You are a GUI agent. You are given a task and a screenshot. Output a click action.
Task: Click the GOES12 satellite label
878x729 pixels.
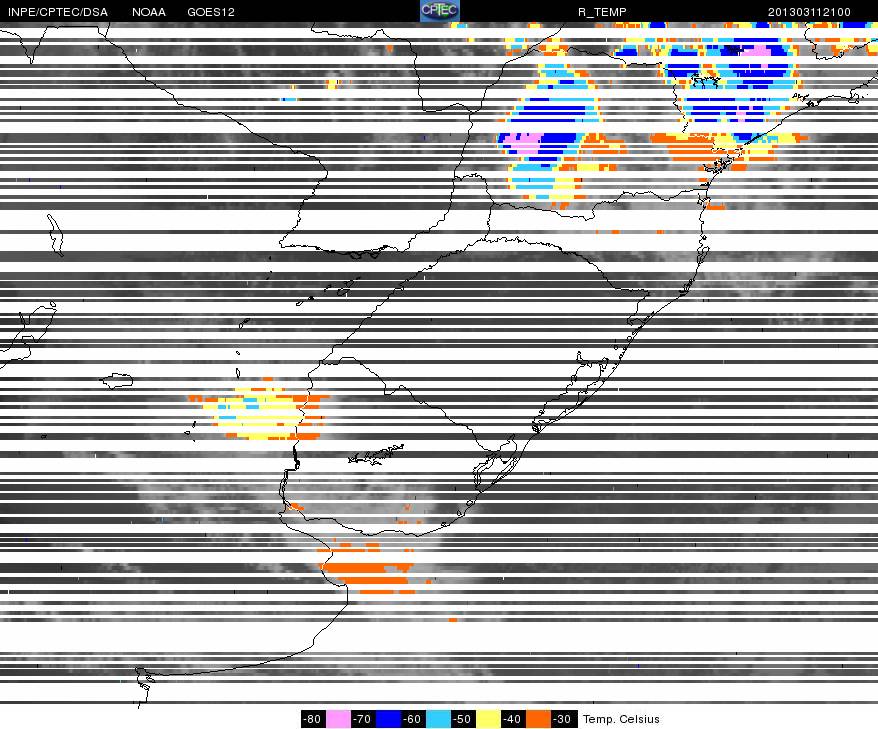(x=211, y=12)
